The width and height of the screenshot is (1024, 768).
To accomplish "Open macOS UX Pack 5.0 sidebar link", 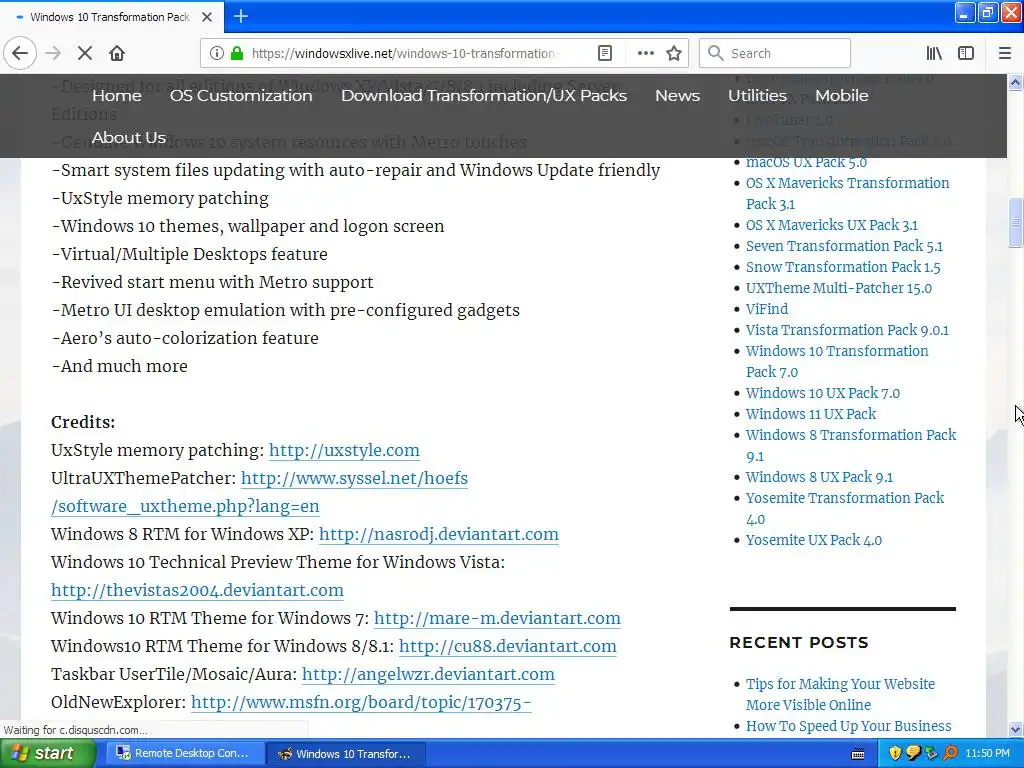I will pos(807,162).
